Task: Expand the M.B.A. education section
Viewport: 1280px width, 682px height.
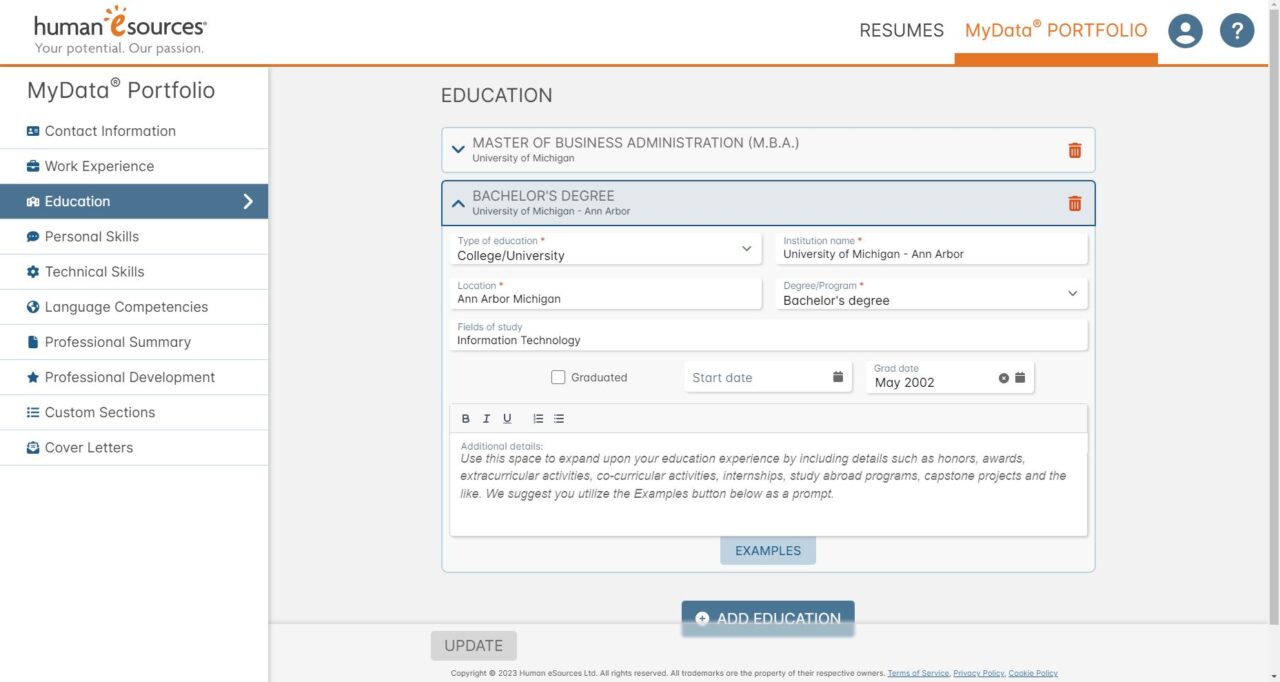Action: [x=458, y=149]
